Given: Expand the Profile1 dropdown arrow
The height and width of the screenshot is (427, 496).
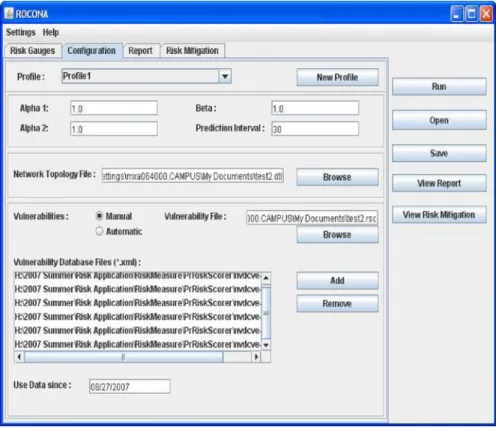Looking at the screenshot, I should pos(225,76).
